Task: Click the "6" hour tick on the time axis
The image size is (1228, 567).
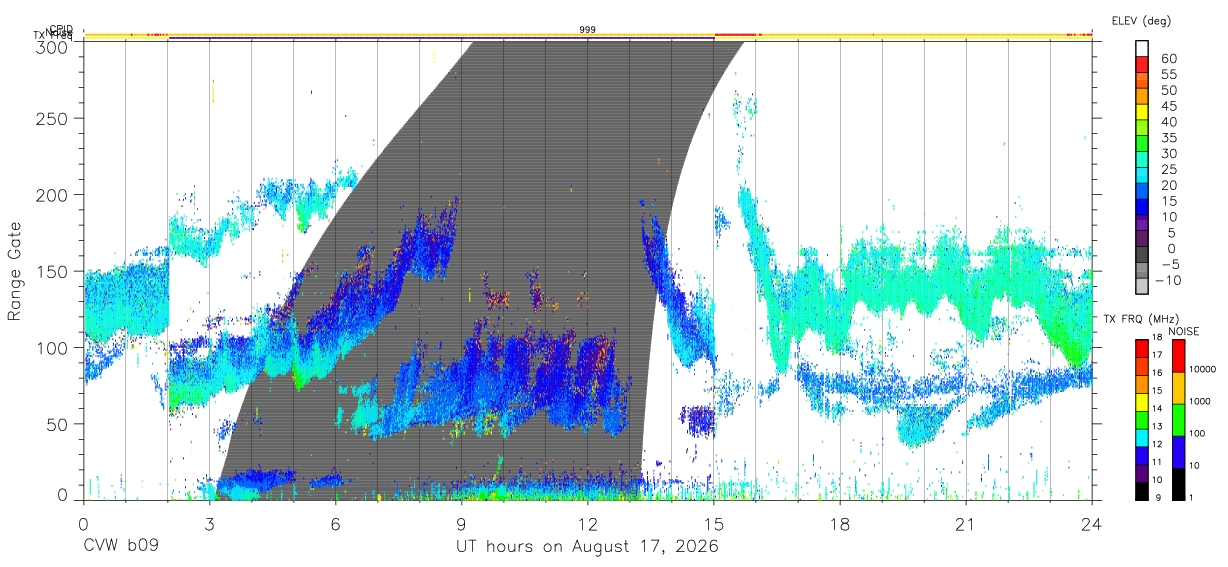Action: point(336,522)
